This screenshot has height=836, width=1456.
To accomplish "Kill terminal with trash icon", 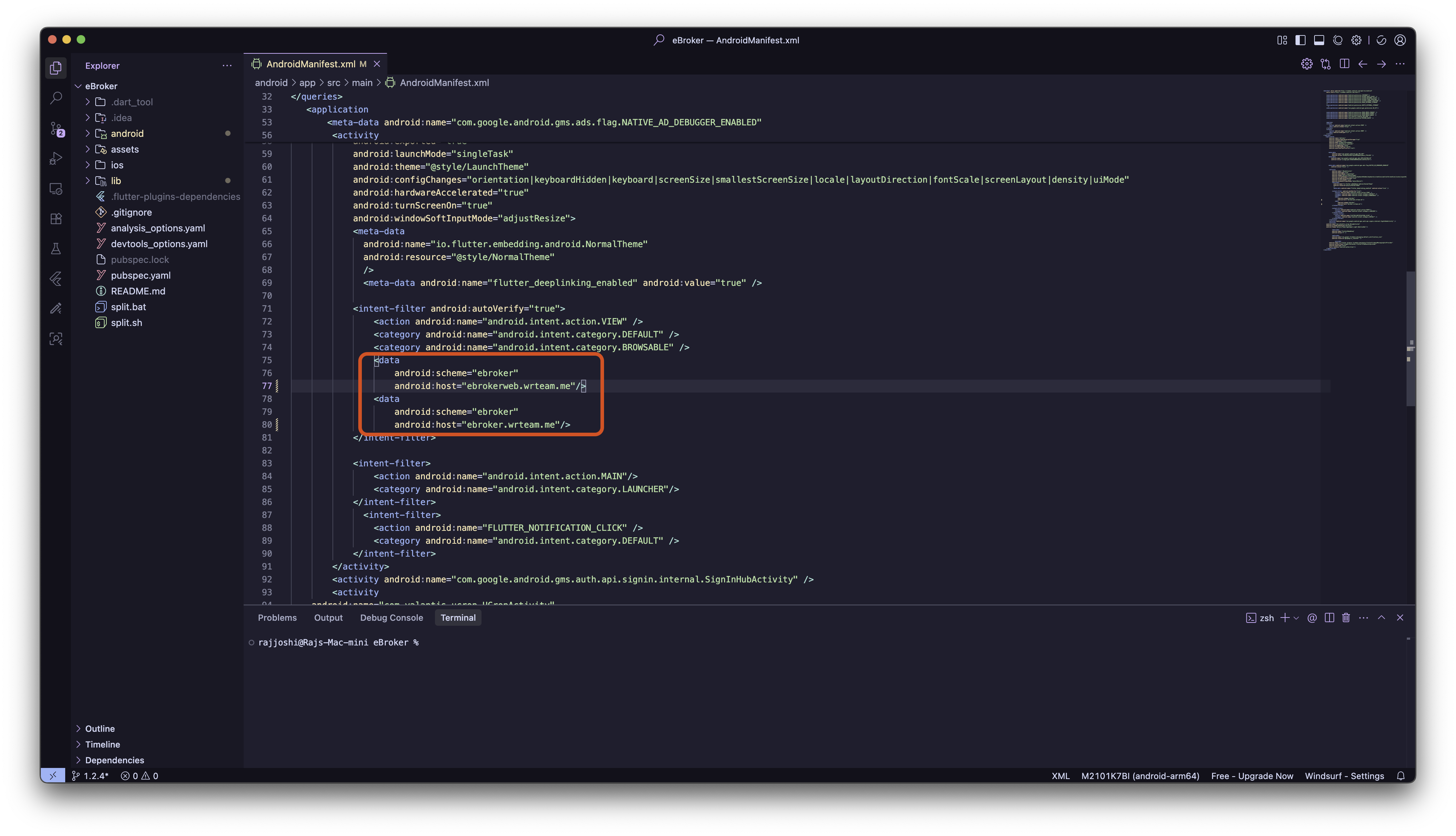I will click(1346, 618).
